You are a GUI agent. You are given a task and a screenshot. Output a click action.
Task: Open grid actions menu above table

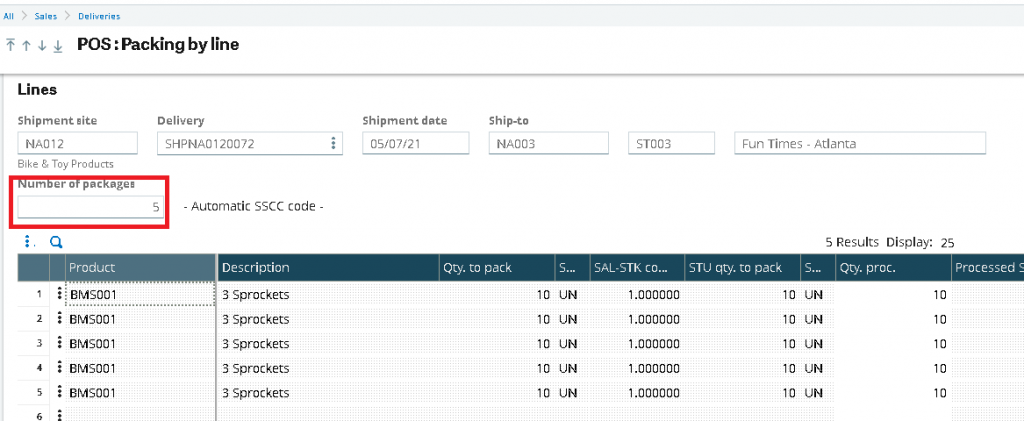click(x=31, y=242)
